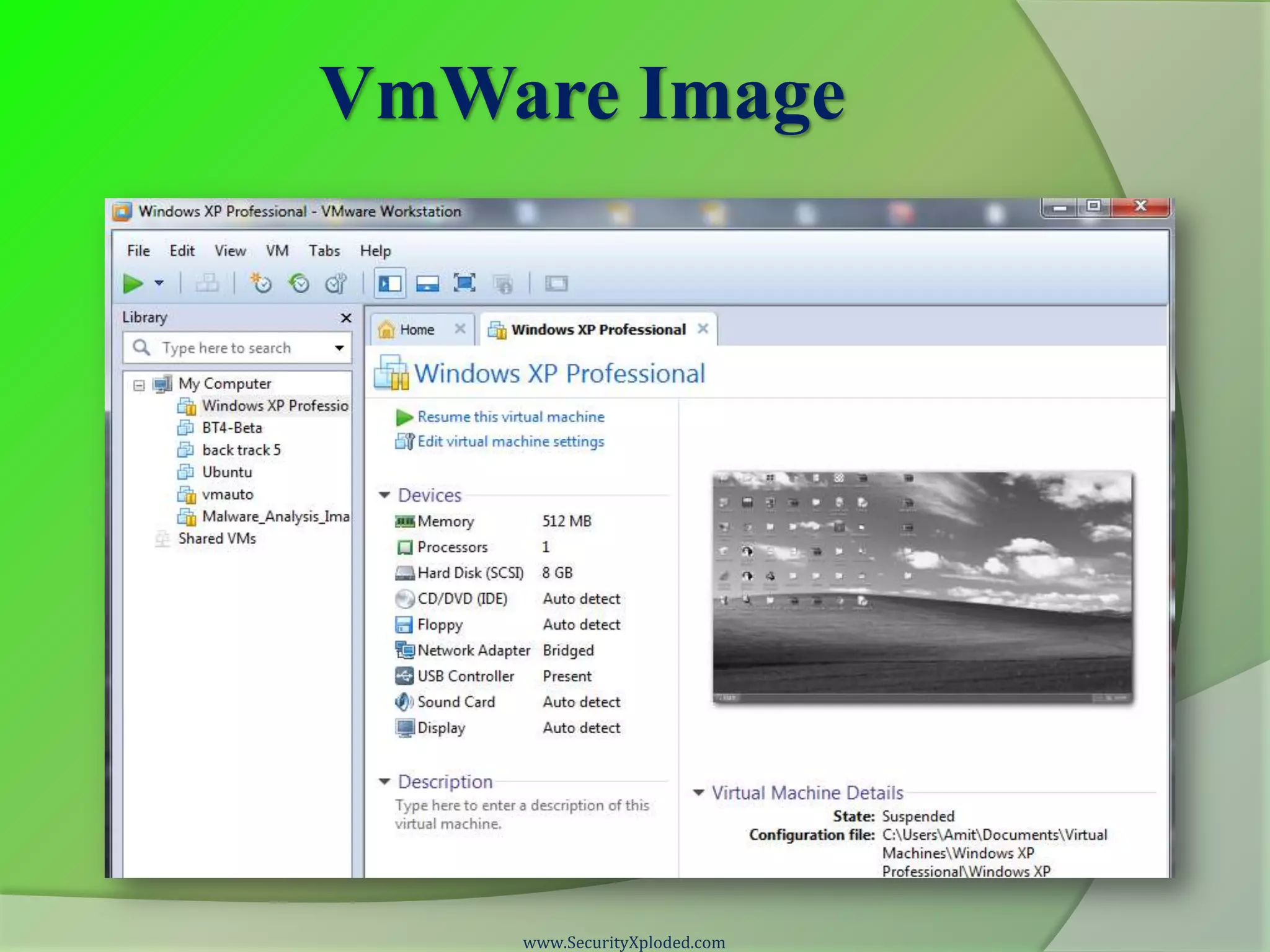Click the Processors device entry
Image resolution: width=1270 pixels, height=952 pixels.
click(x=453, y=547)
